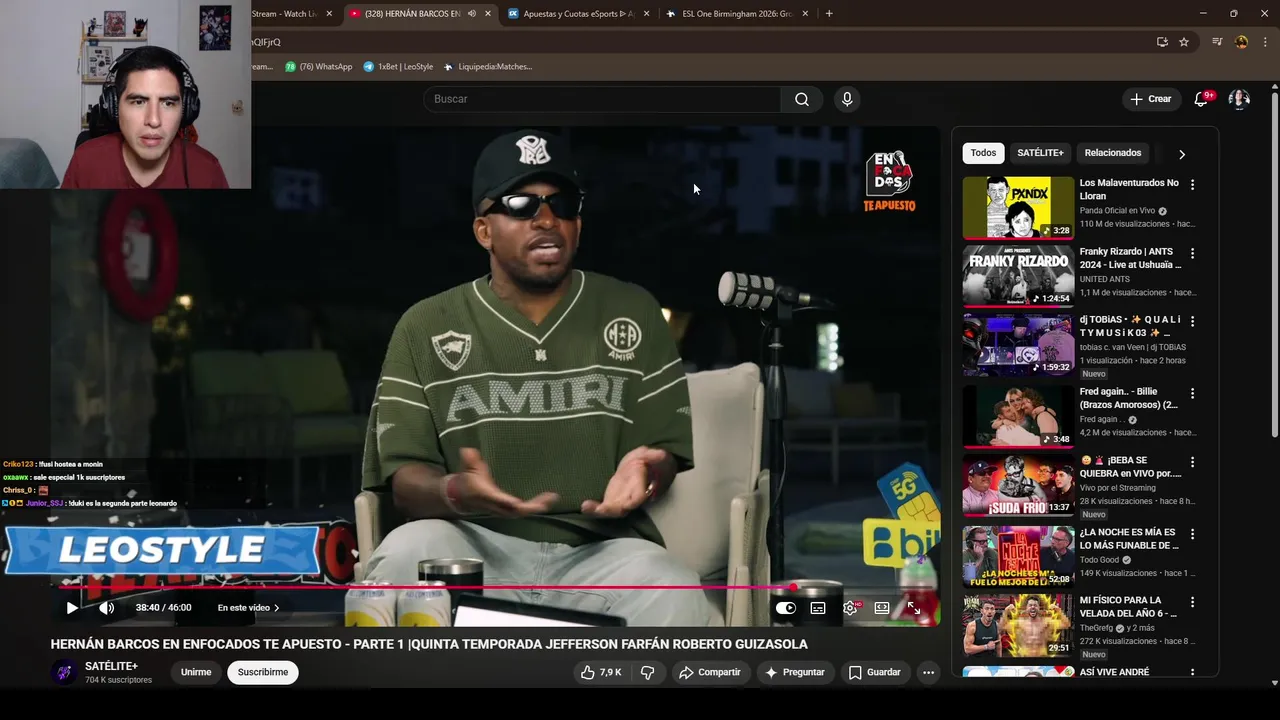Close the ESL One Birmingham tab
Image resolution: width=1280 pixels, height=720 pixels.
coord(805,14)
